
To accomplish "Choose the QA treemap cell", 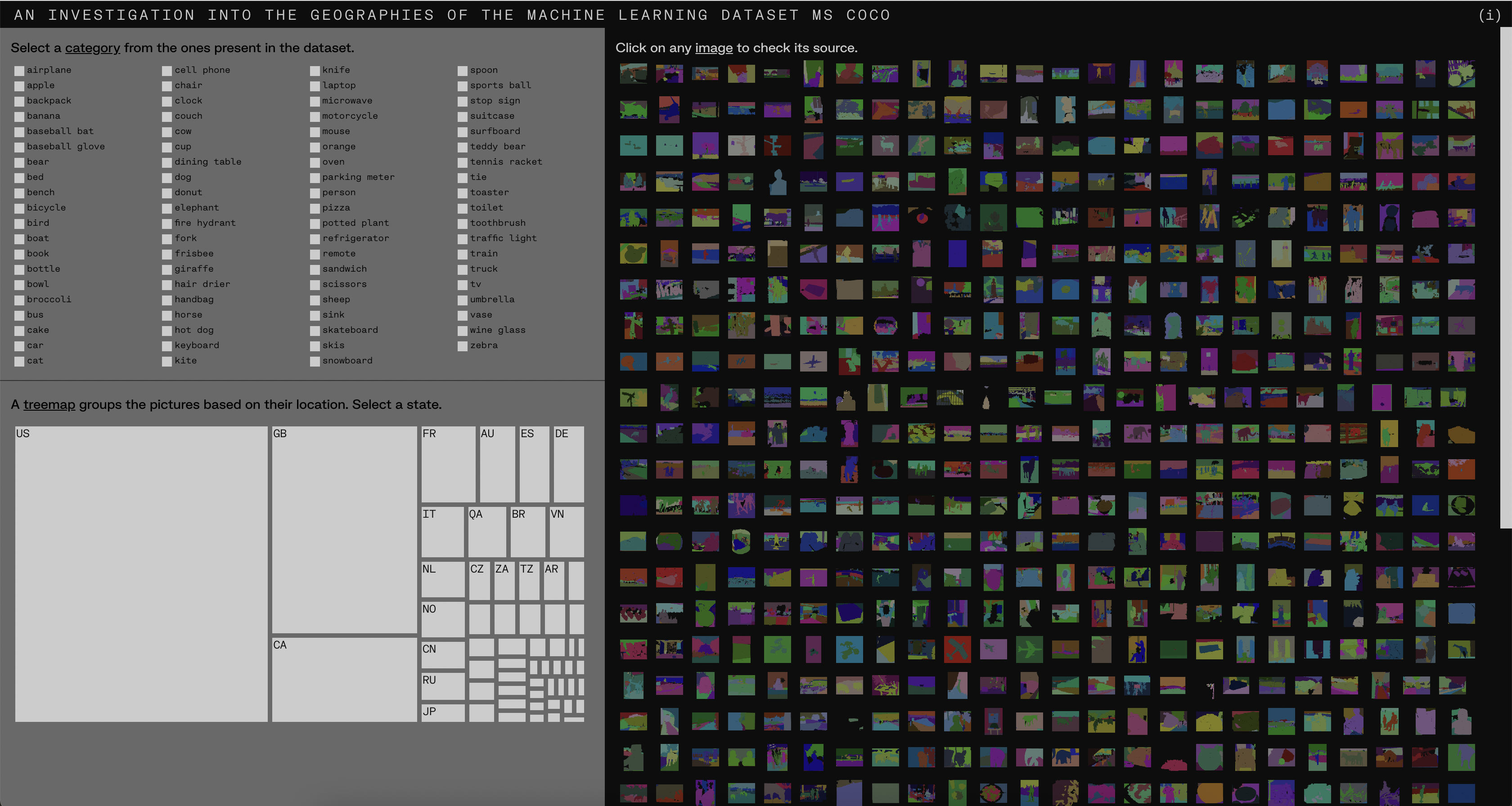I will coord(486,532).
